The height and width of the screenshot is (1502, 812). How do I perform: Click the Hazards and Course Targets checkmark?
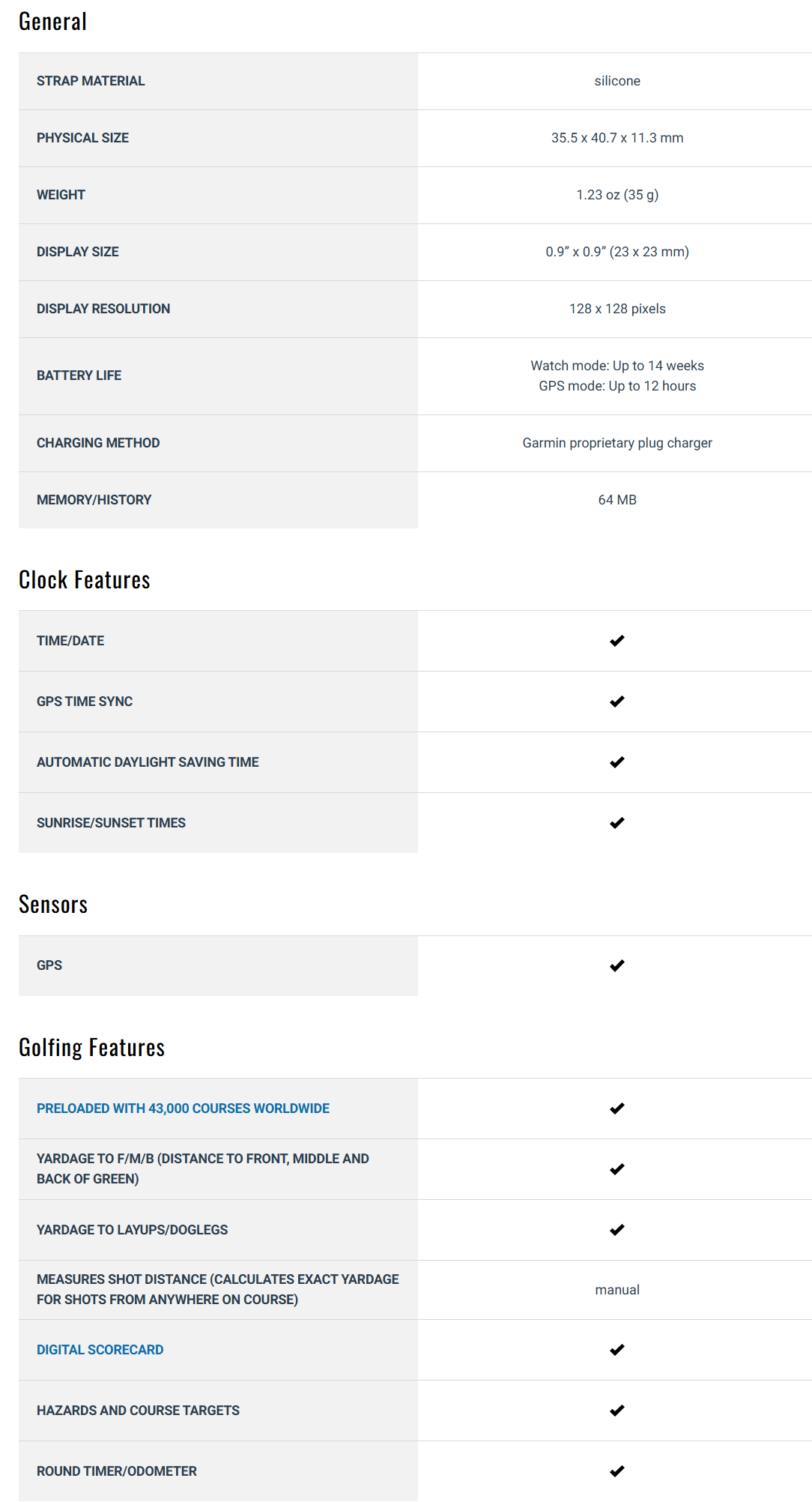pos(616,1411)
